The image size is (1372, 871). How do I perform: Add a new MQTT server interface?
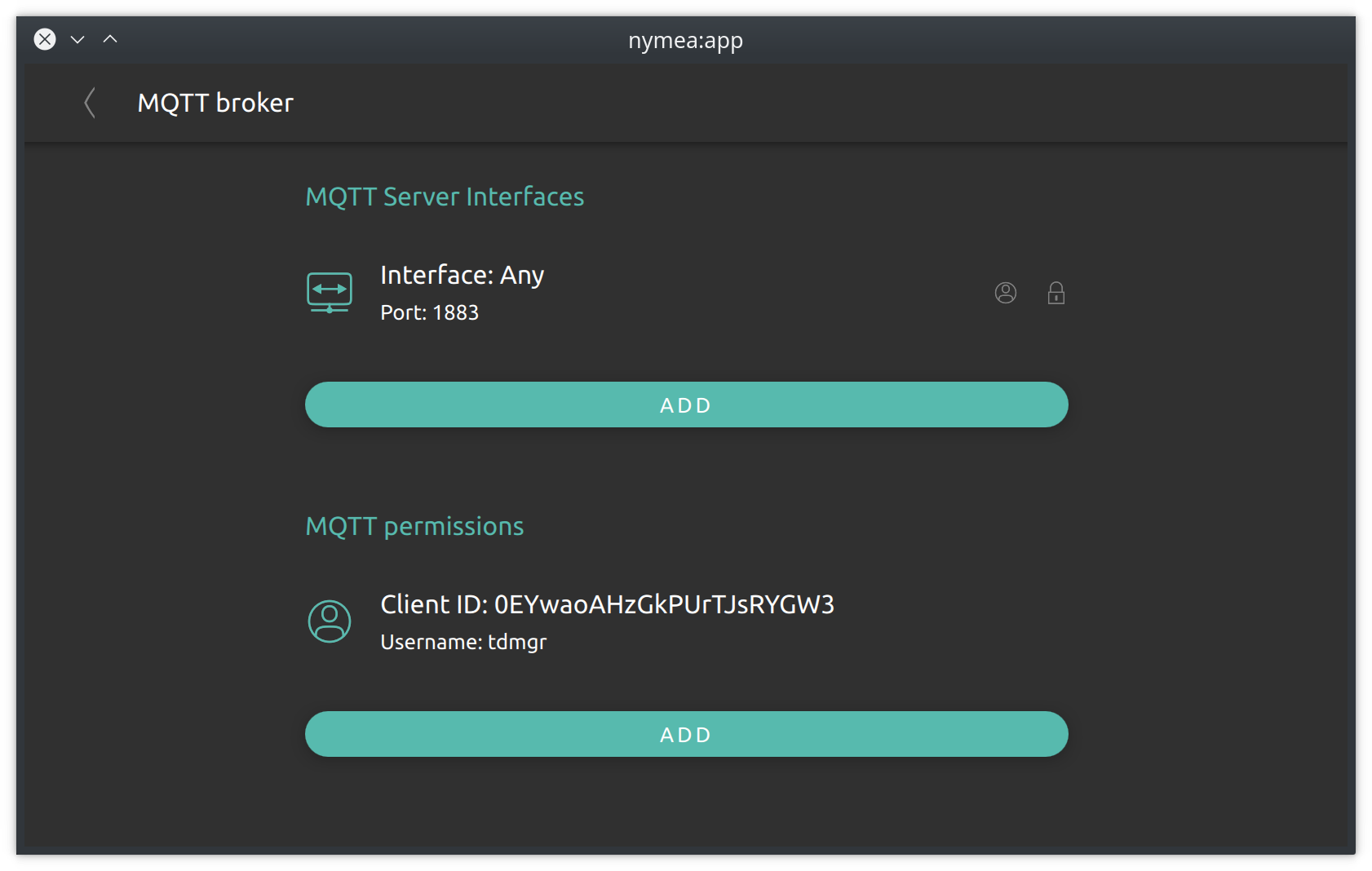click(687, 405)
